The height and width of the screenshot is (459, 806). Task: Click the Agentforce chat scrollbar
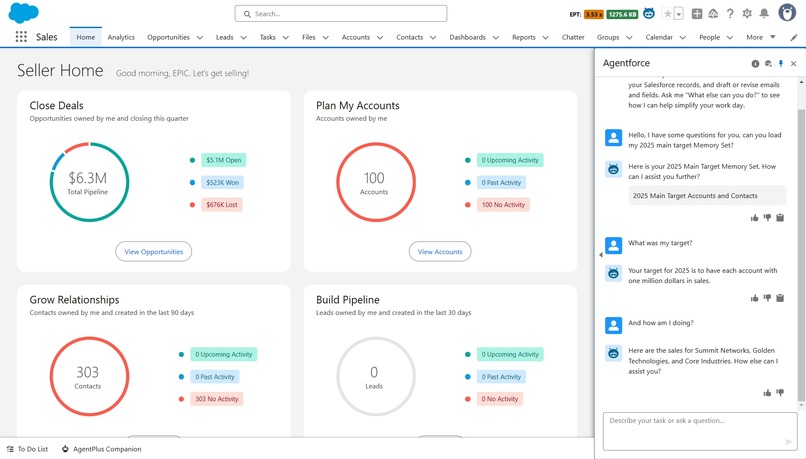(x=801, y=255)
